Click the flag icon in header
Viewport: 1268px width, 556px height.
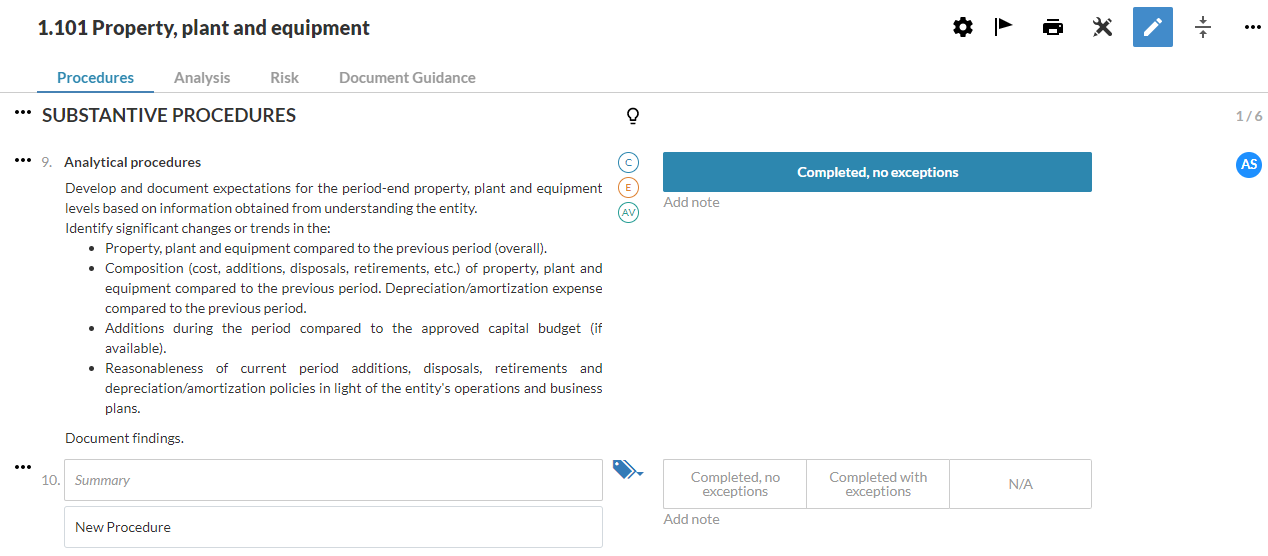[x=1003, y=27]
